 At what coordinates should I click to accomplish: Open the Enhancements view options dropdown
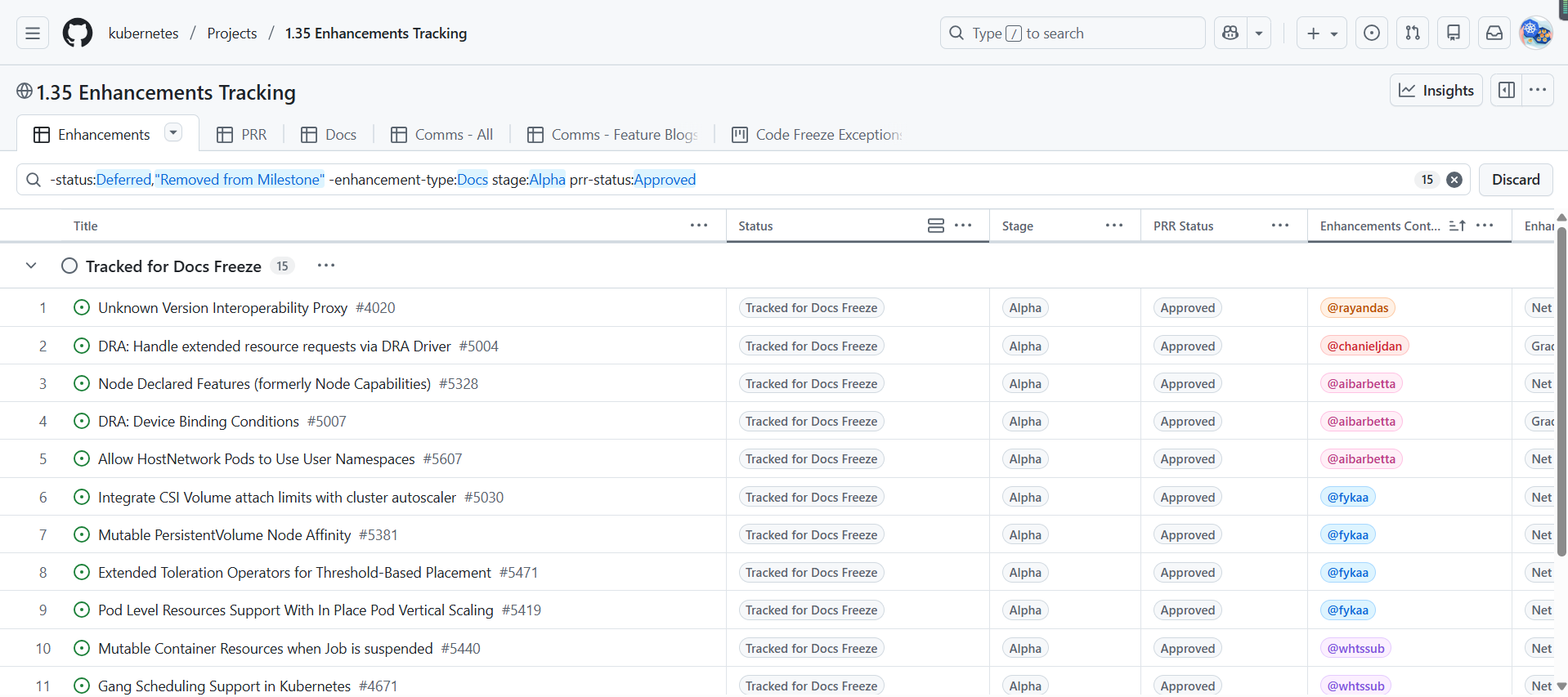173,133
